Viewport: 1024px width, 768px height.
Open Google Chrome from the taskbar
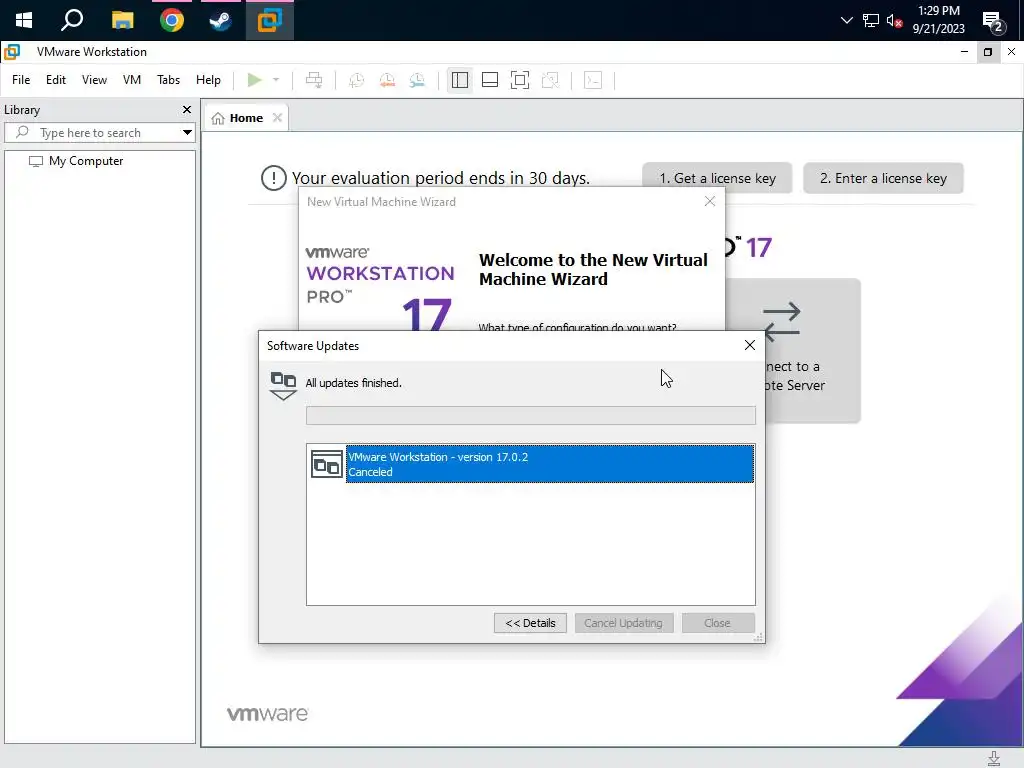(x=172, y=20)
